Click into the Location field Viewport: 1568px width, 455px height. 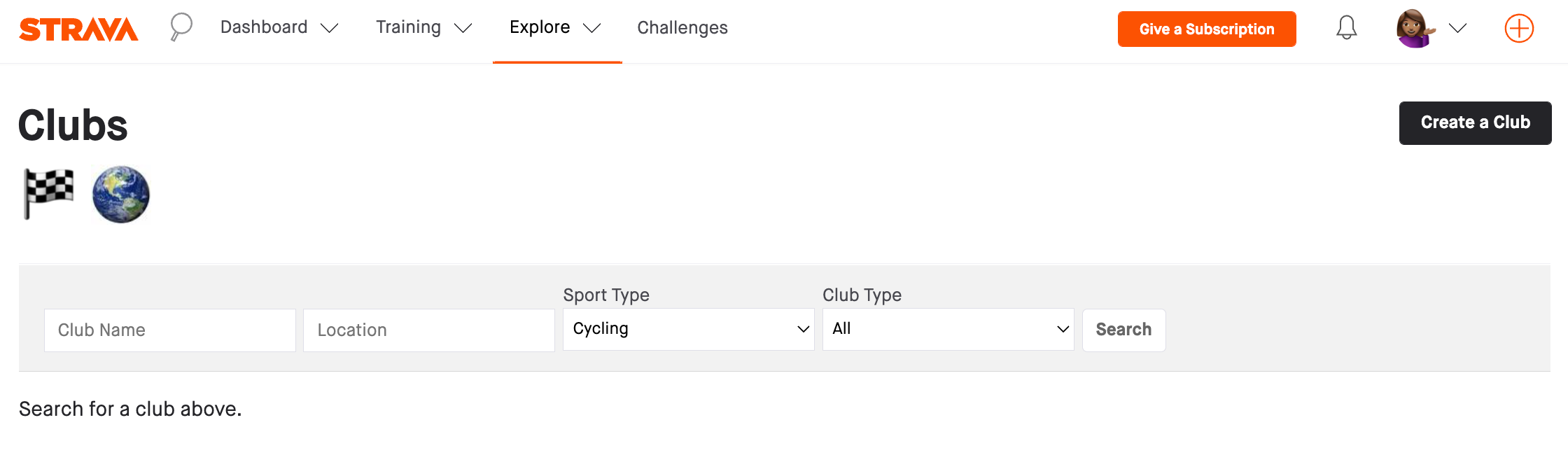(428, 330)
